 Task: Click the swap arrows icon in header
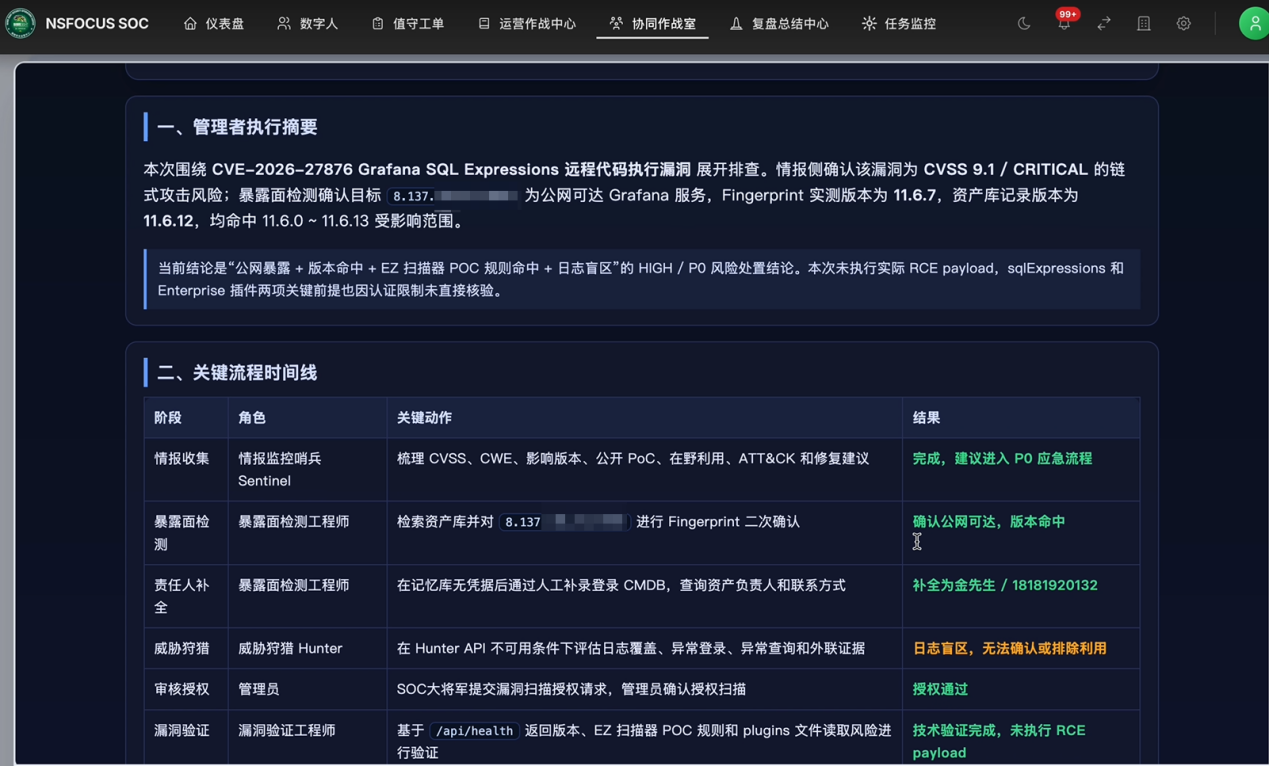coord(1104,23)
